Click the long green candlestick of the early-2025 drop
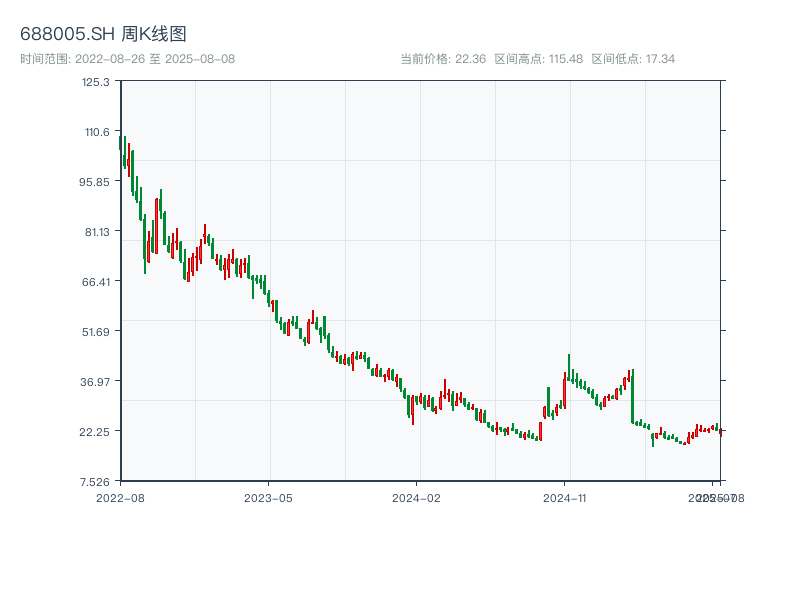Viewport: 800px width, 600px height. 633,397
